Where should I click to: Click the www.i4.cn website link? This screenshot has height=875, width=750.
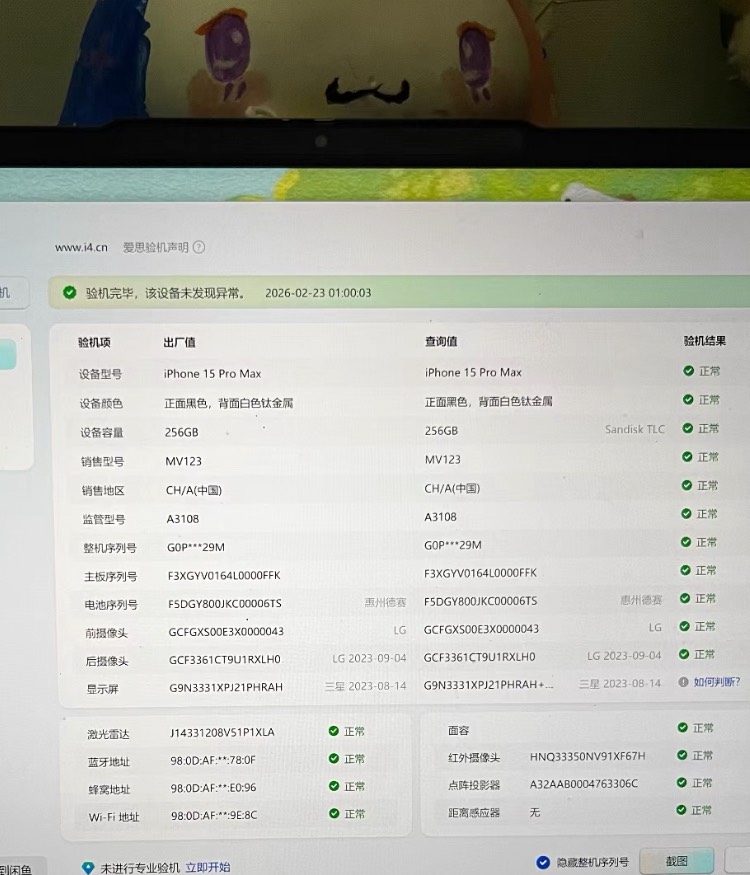(x=81, y=247)
